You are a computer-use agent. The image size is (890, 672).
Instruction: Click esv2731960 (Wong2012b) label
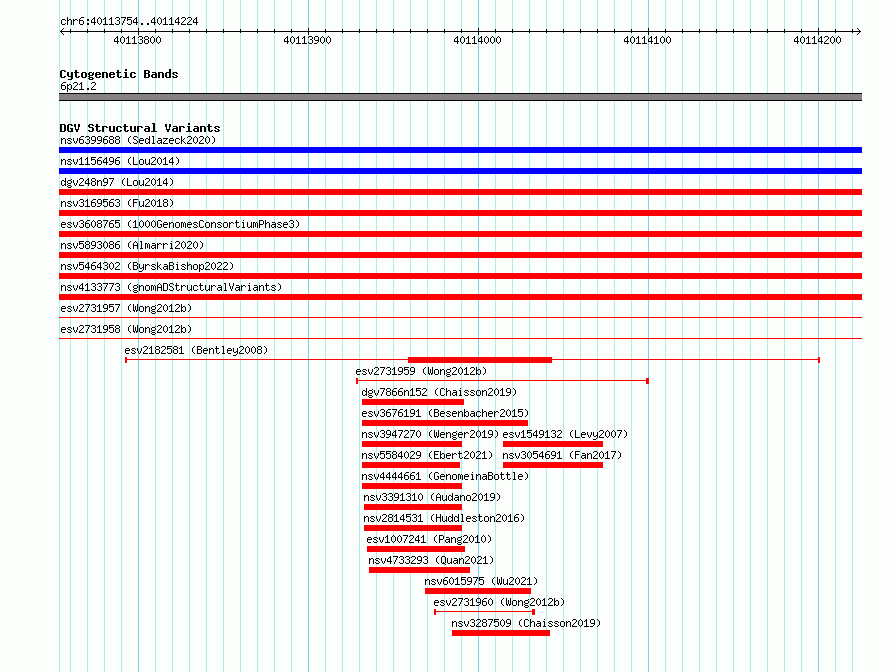coord(499,602)
